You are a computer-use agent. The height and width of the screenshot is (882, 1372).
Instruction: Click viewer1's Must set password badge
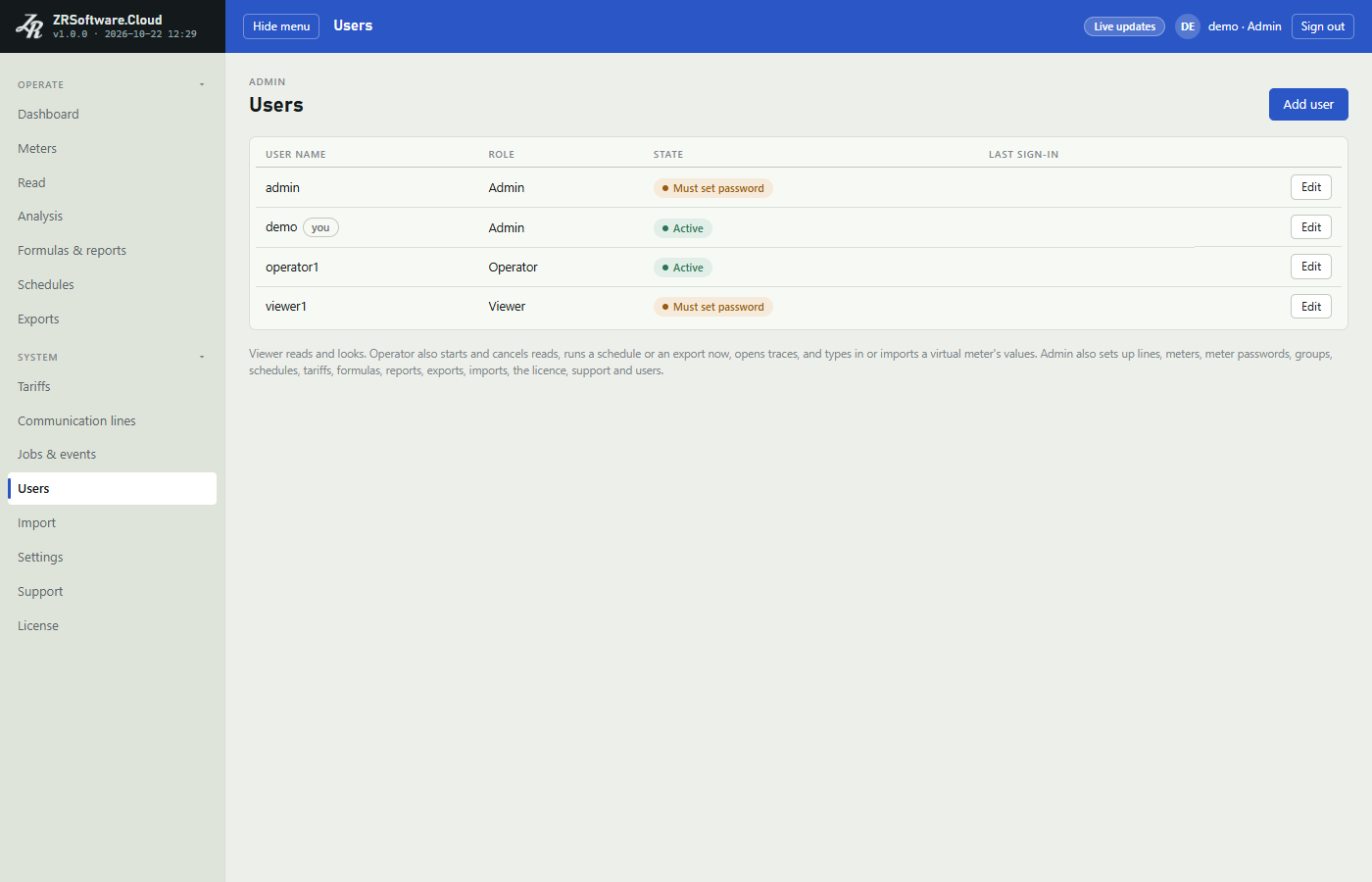pyautogui.click(x=713, y=307)
